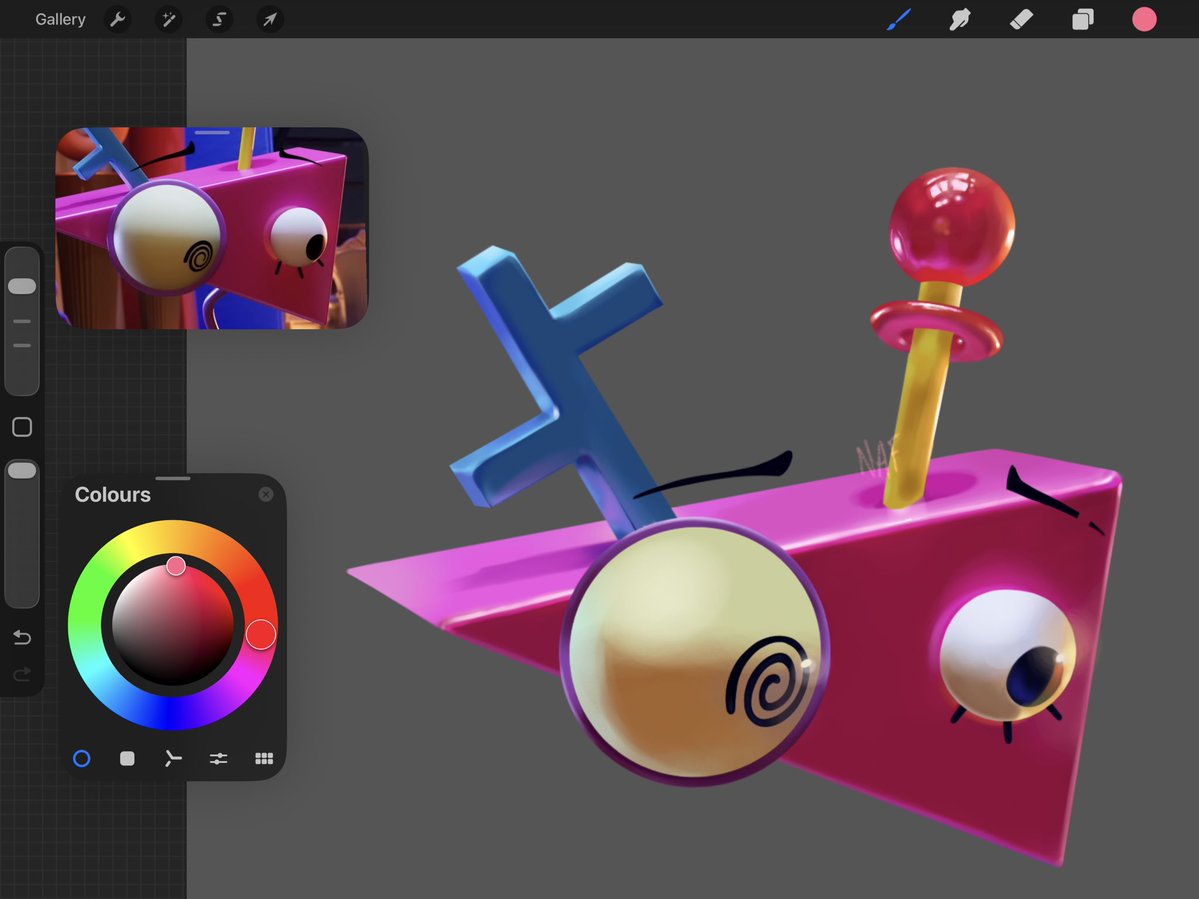Image resolution: width=1199 pixels, height=899 pixels.
Task: Tap the reference window top drag handle
Action: click(x=212, y=132)
